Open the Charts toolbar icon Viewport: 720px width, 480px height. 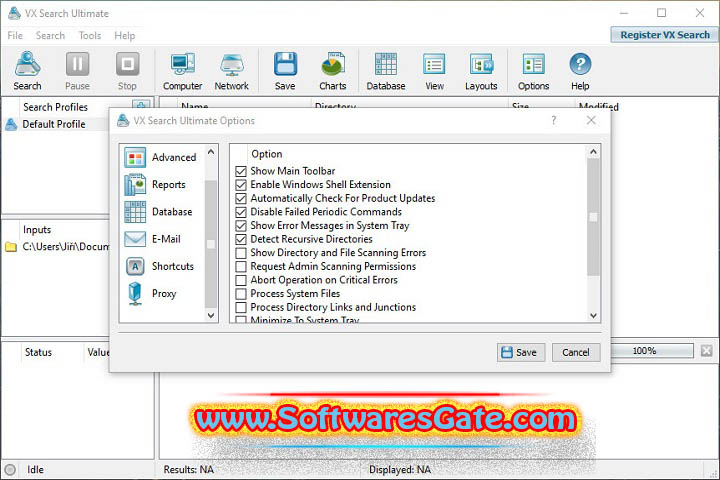tap(333, 70)
